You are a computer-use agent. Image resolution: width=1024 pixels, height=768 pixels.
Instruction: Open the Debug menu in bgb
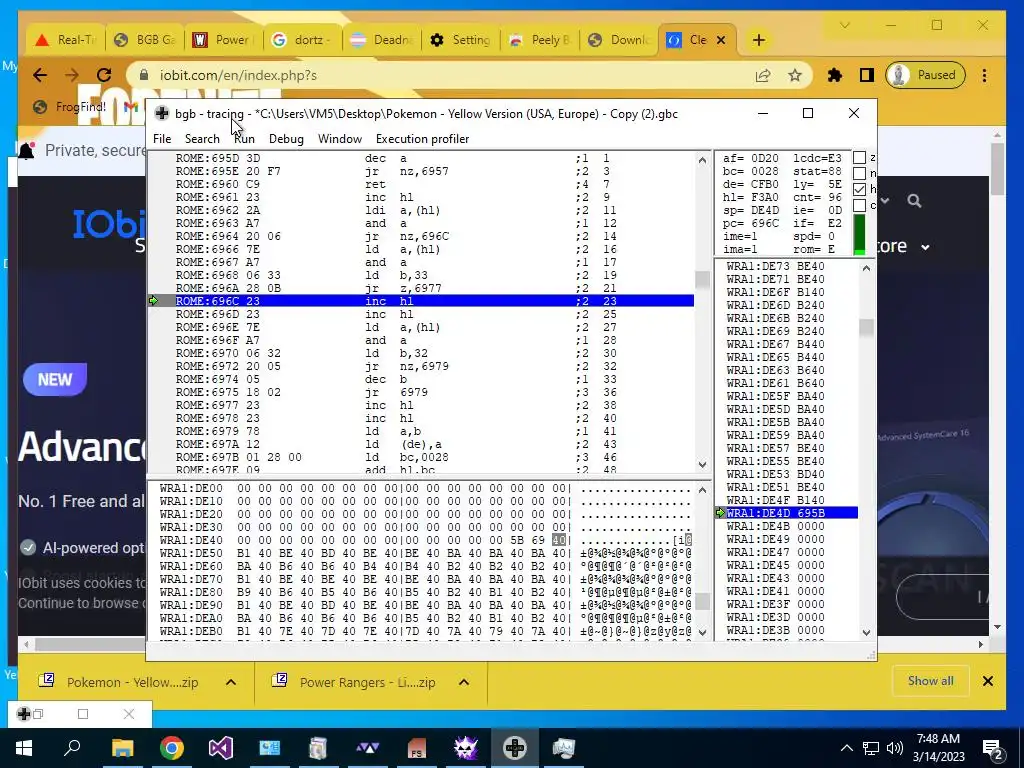[286, 138]
